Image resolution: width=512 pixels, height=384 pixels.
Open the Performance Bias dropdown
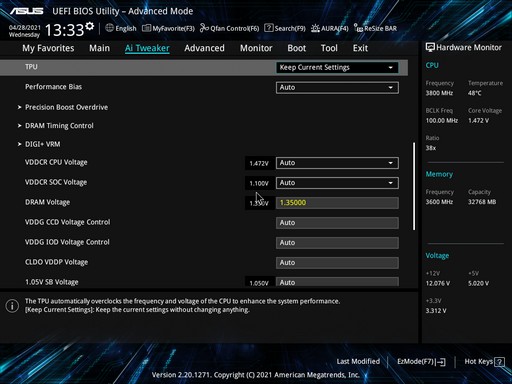tap(337, 88)
